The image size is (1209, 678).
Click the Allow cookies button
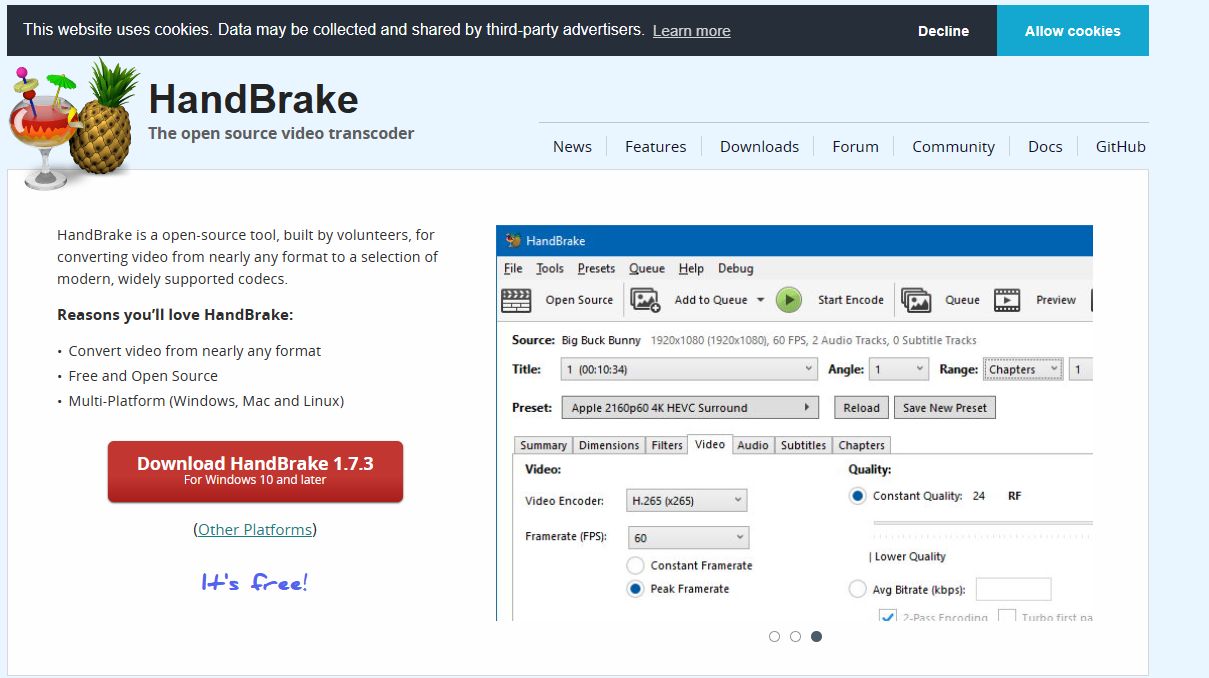click(1073, 31)
